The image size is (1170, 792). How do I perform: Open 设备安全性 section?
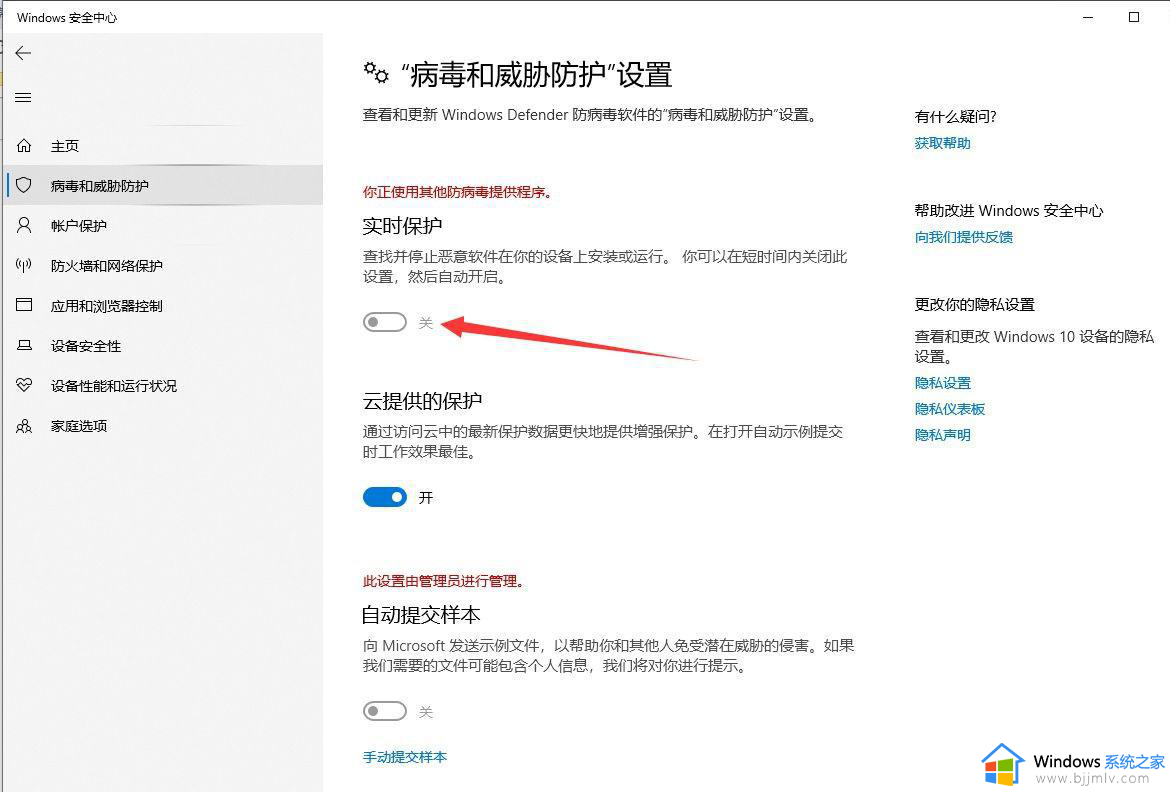[163, 346]
